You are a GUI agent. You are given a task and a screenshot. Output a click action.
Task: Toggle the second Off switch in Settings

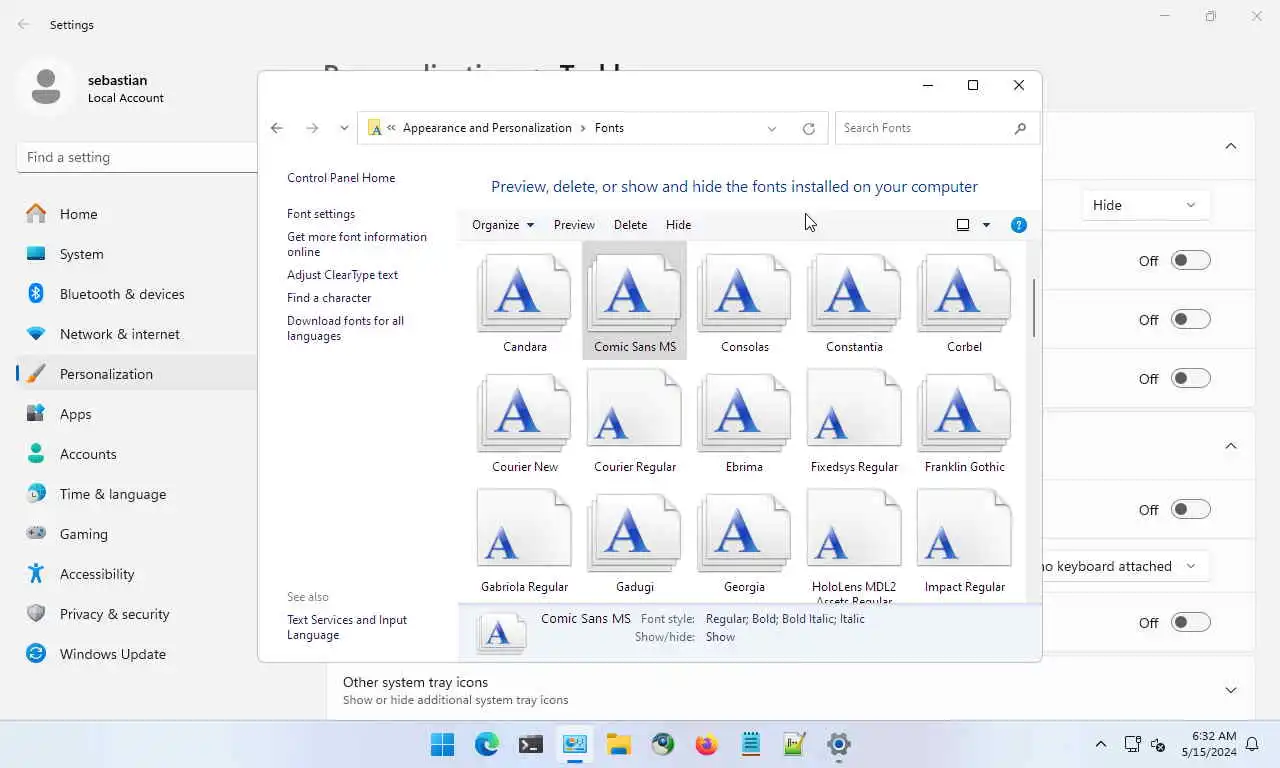point(1191,319)
